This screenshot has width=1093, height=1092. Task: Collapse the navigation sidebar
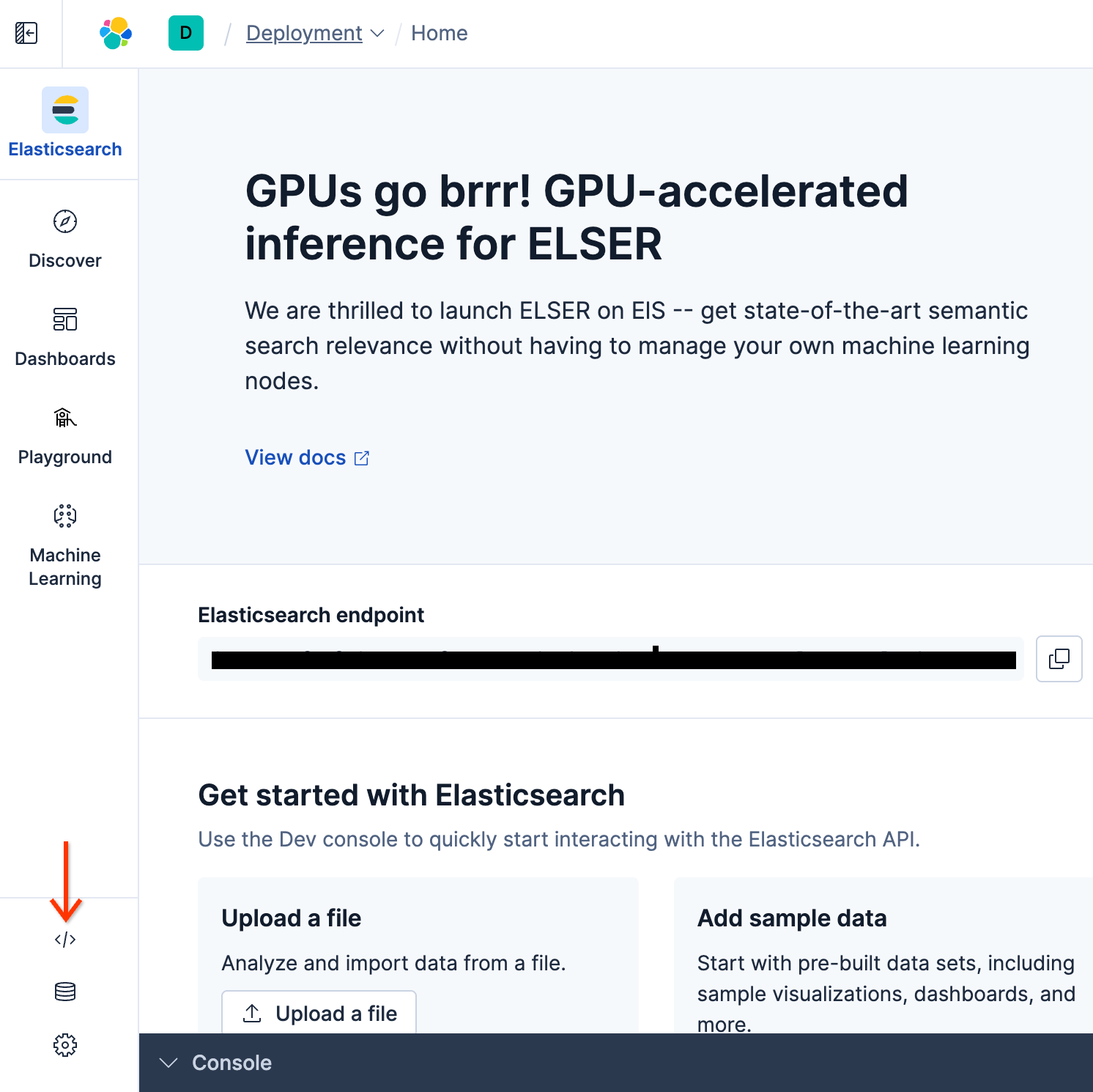tap(26, 33)
